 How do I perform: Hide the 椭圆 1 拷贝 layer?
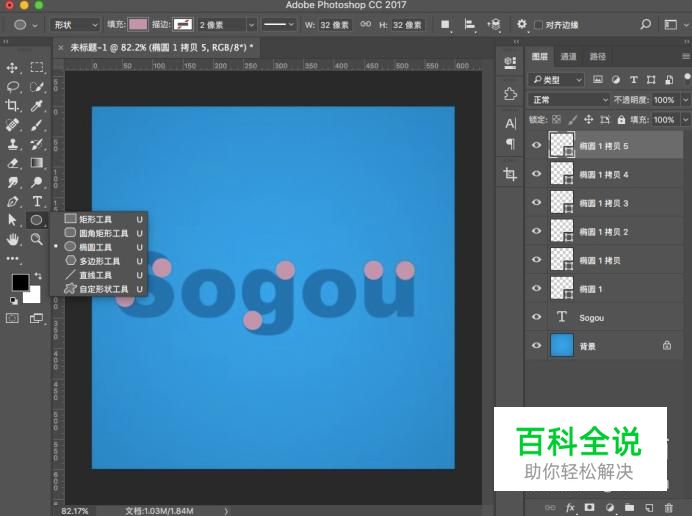(536, 260)
